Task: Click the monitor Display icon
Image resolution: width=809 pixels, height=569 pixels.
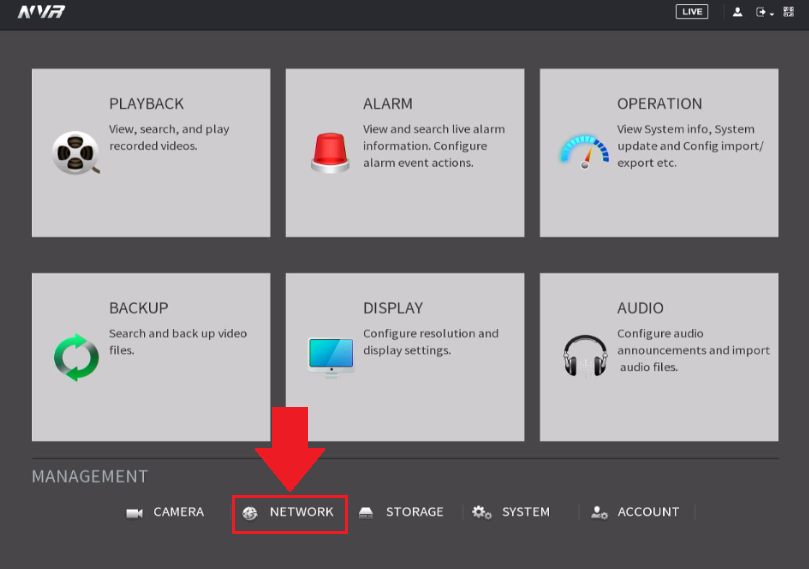Action: pos(331,357)
